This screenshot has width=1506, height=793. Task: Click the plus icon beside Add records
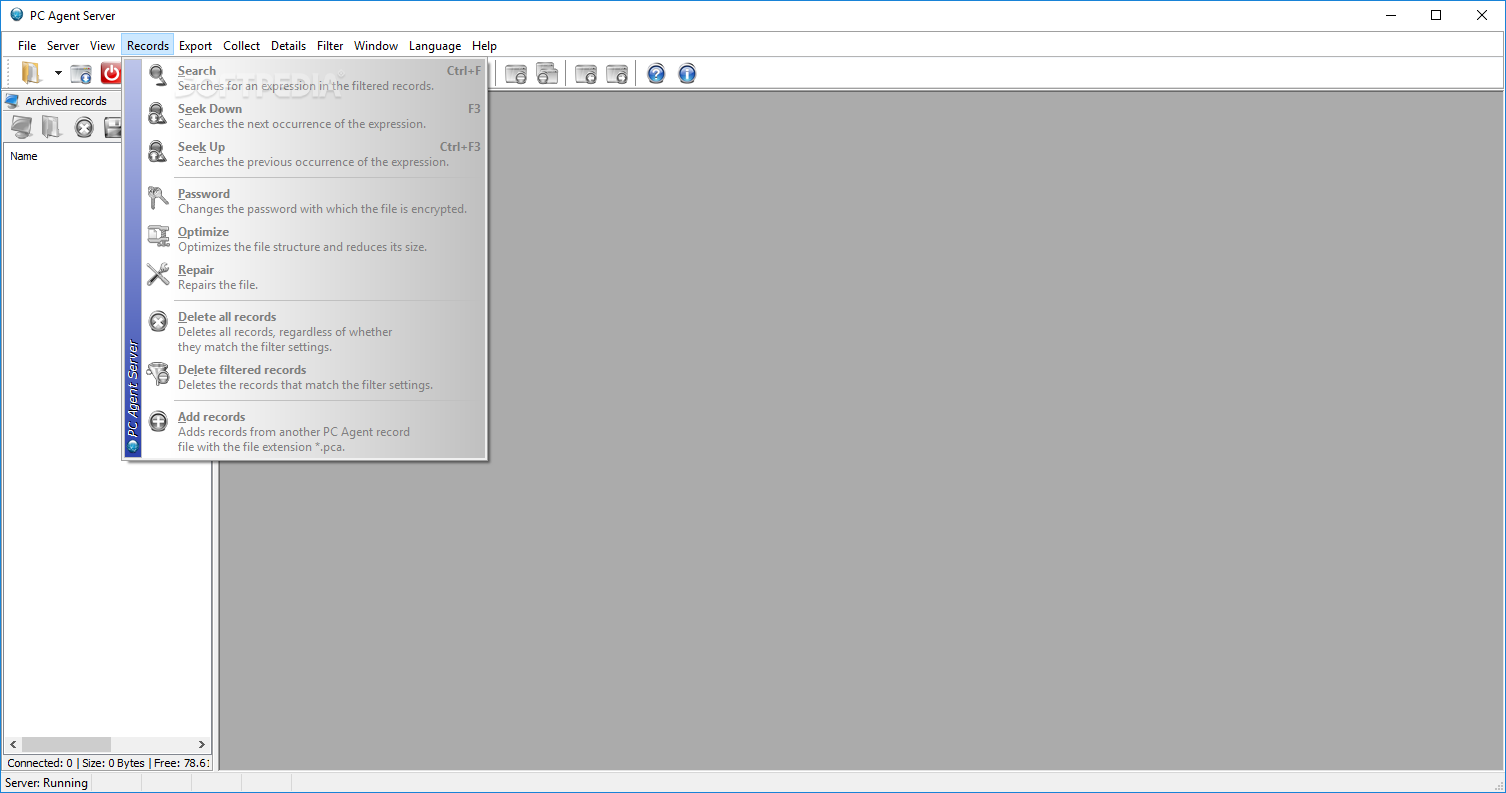coord(158,422)
